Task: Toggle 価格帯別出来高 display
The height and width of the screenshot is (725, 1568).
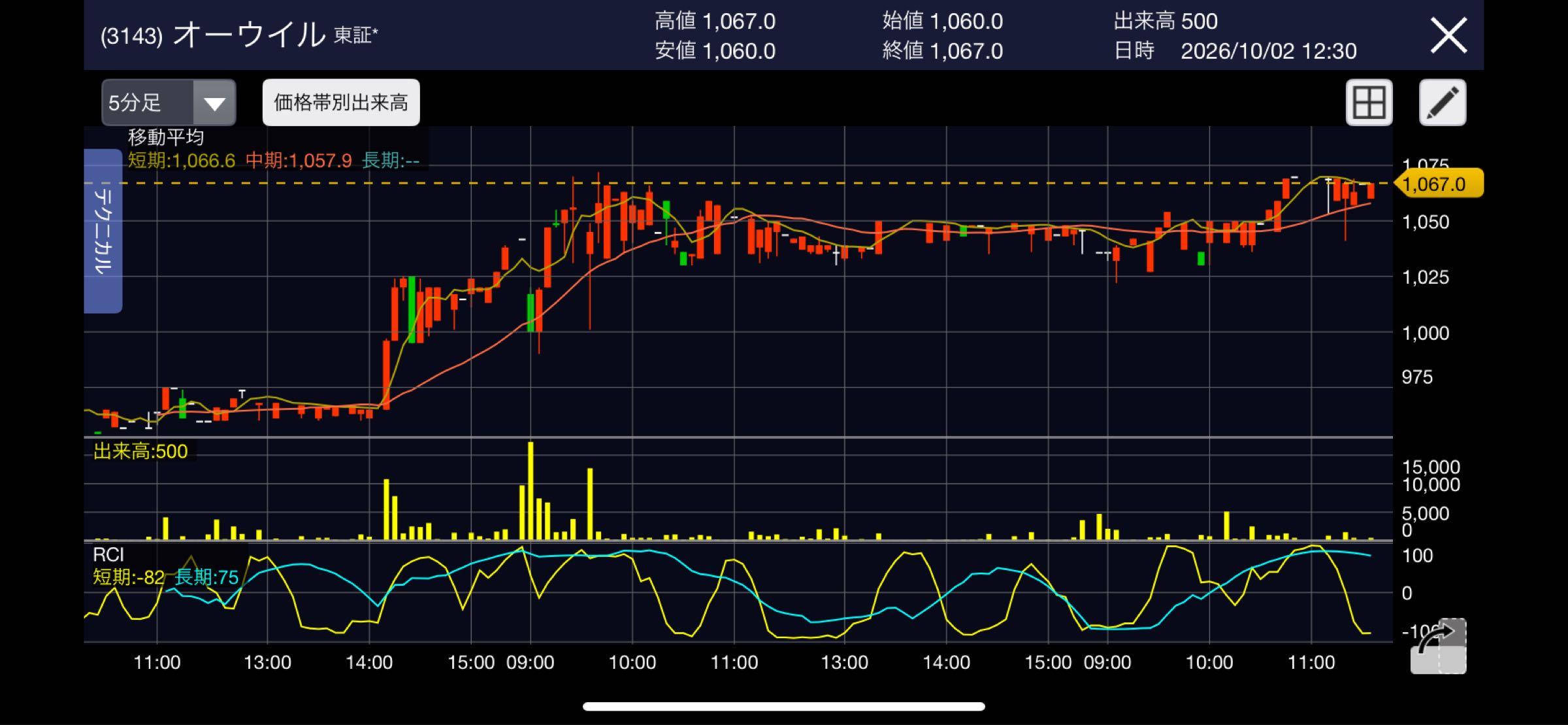Action: [x=341, y=103]
